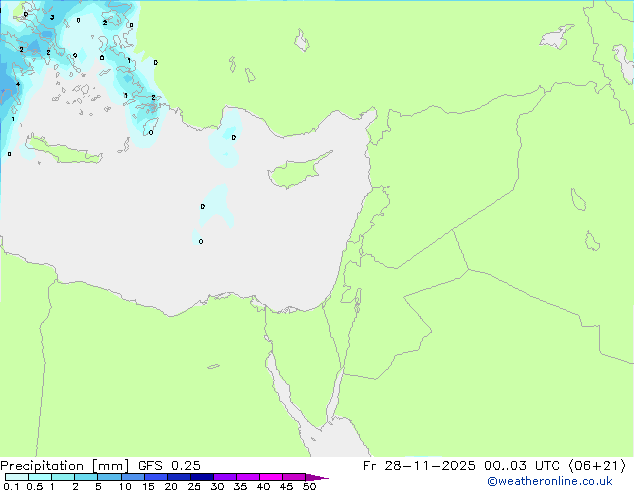Click the legend label "35"
634x490 pixels.
click(x=240, y=486)
